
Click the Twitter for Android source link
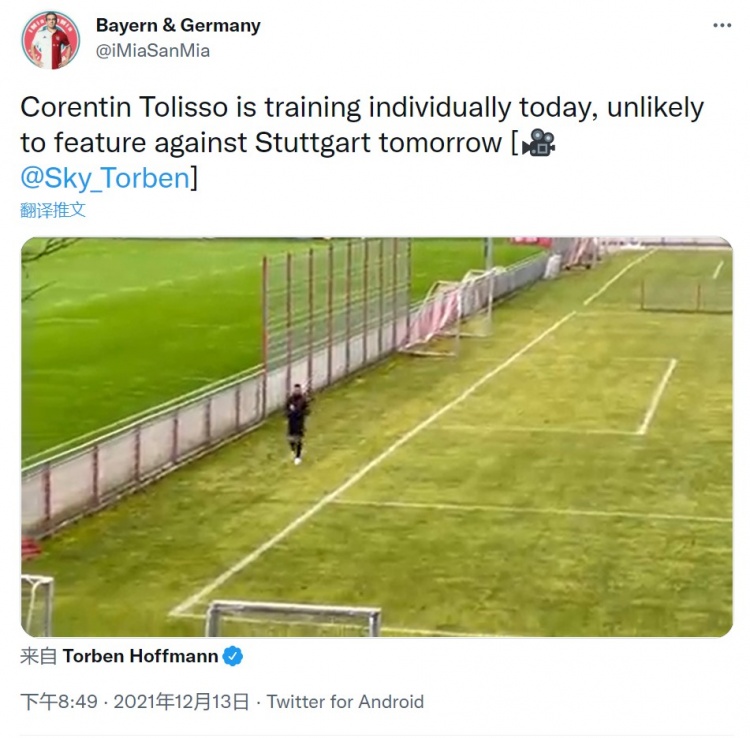coord(345,702)
